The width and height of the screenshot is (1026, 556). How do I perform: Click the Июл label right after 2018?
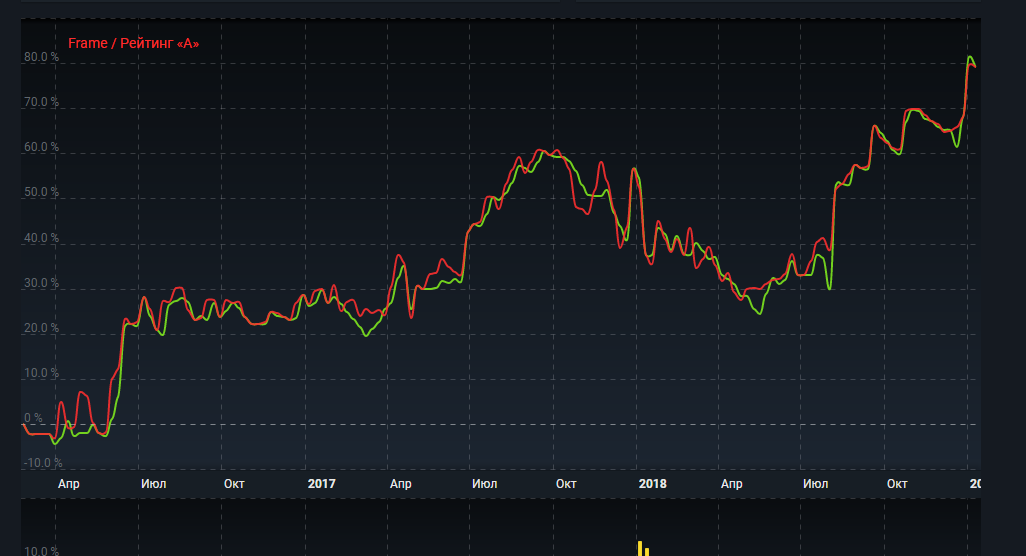pos(815,484)
